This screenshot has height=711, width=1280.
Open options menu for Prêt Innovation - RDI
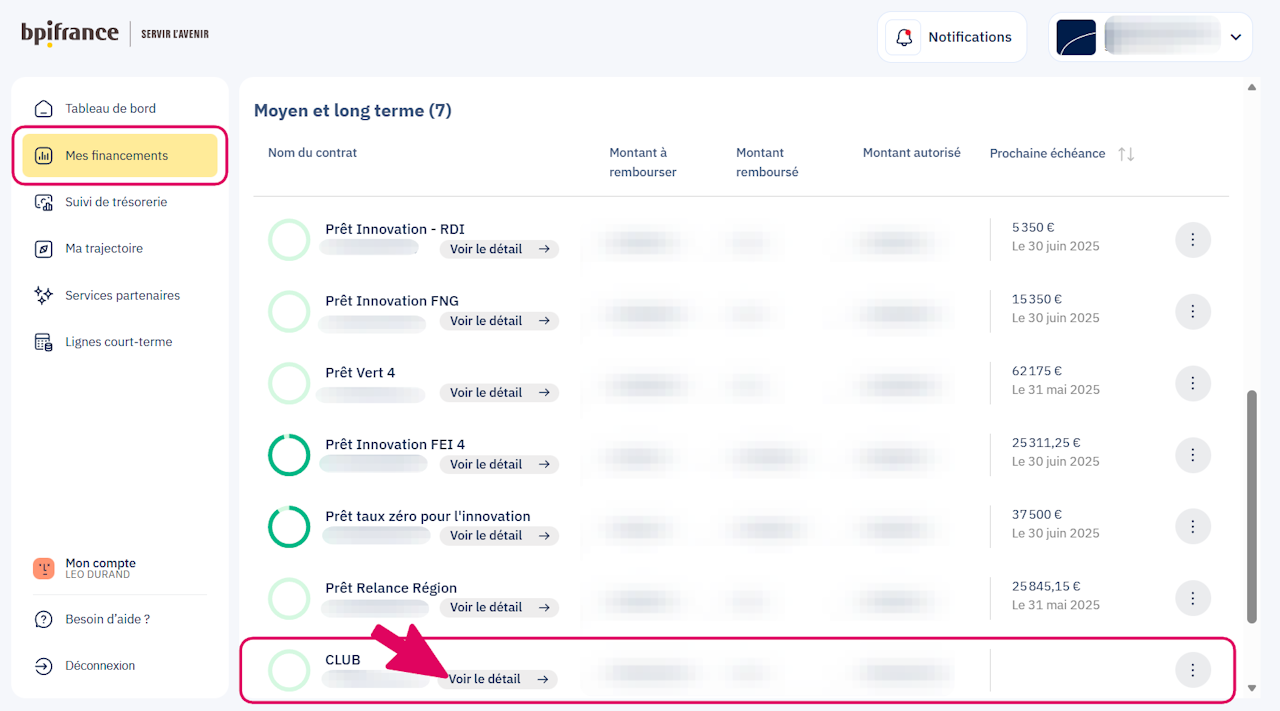click(x=1192, y=240)
